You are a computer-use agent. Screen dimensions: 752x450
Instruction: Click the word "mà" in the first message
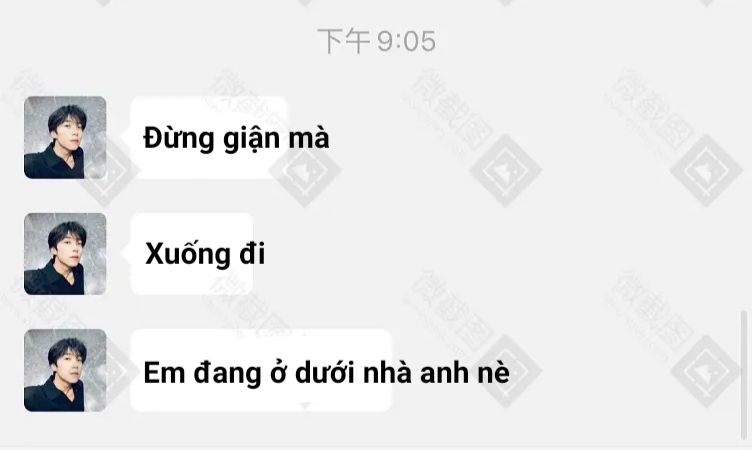pos(309,139)
